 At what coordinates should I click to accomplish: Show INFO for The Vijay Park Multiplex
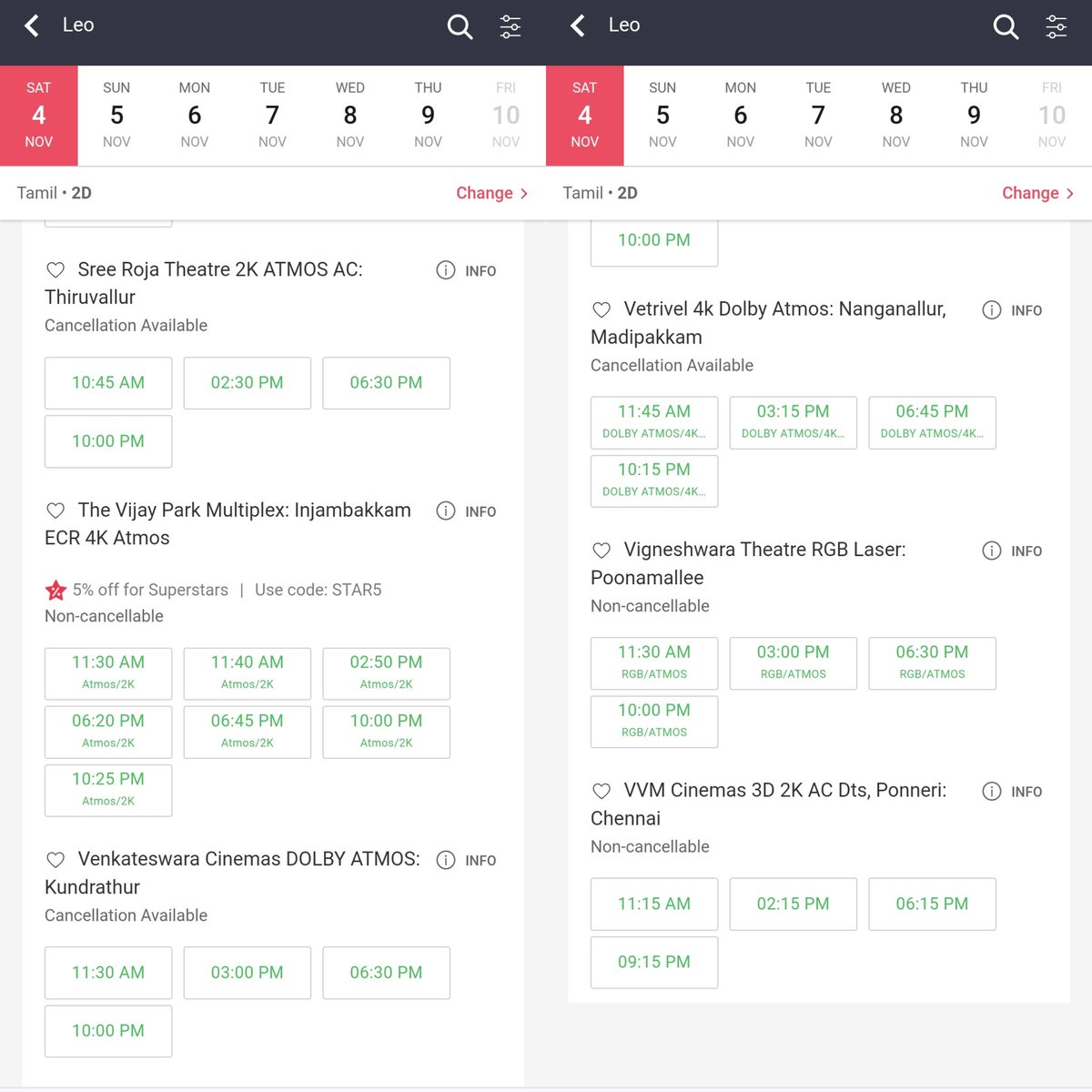466,511
